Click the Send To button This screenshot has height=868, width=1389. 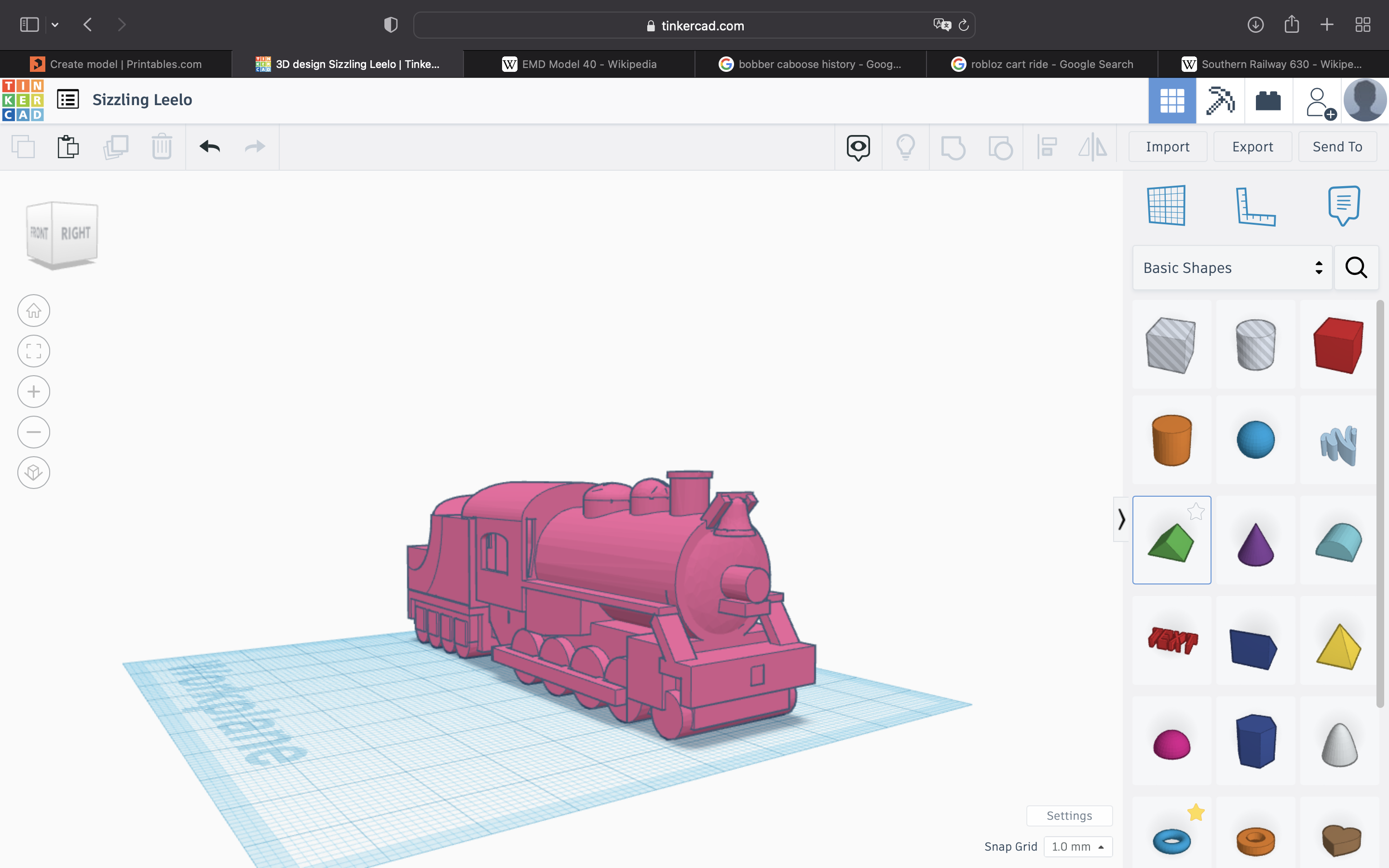pos(1337,147)
